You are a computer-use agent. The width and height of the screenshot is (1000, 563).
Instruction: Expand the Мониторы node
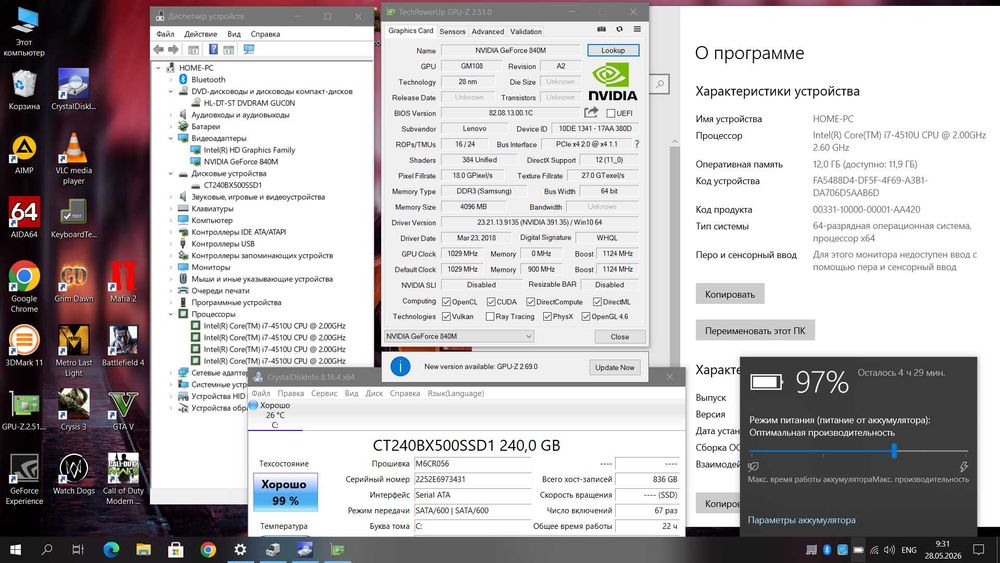[x=171, y=267]
